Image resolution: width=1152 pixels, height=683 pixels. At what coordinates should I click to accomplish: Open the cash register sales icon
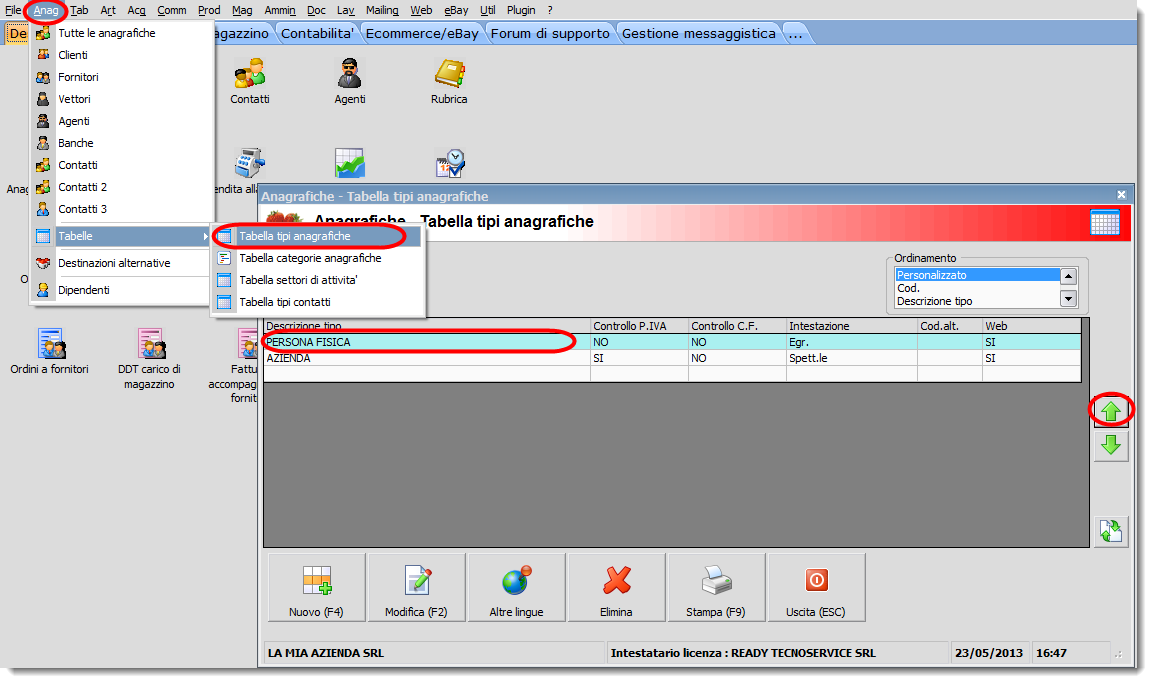coord(250,163)
